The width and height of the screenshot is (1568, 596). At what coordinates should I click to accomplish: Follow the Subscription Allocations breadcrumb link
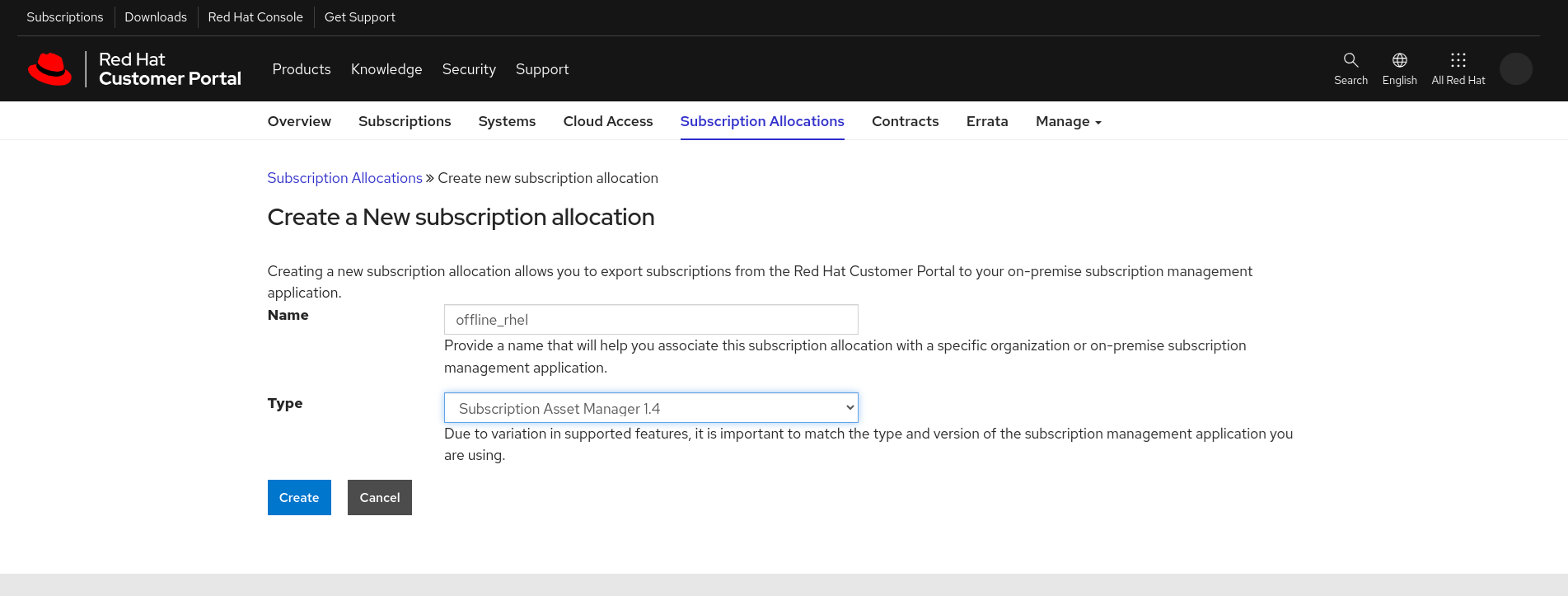click(344, 178)
